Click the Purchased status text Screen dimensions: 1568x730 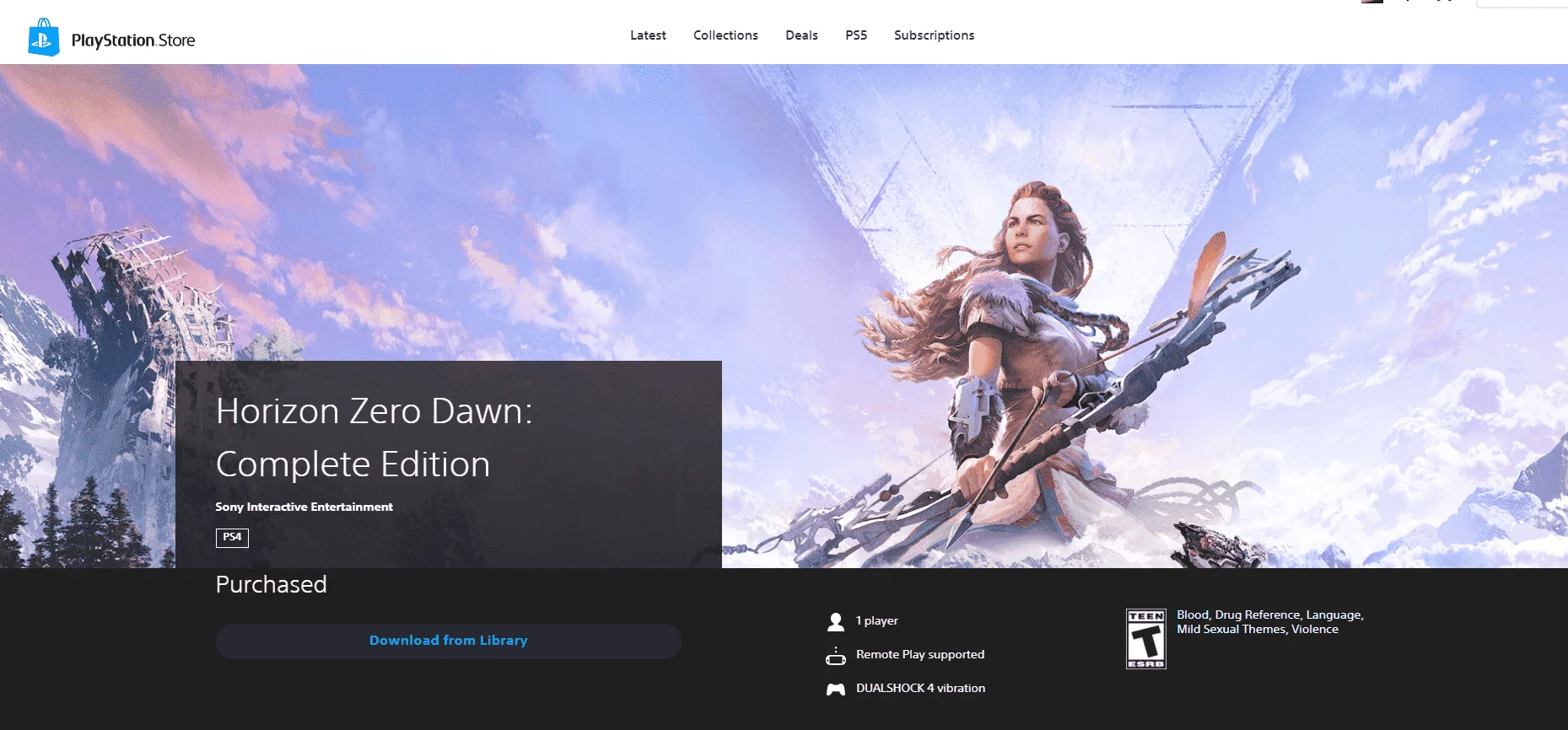tap(272, 584)
